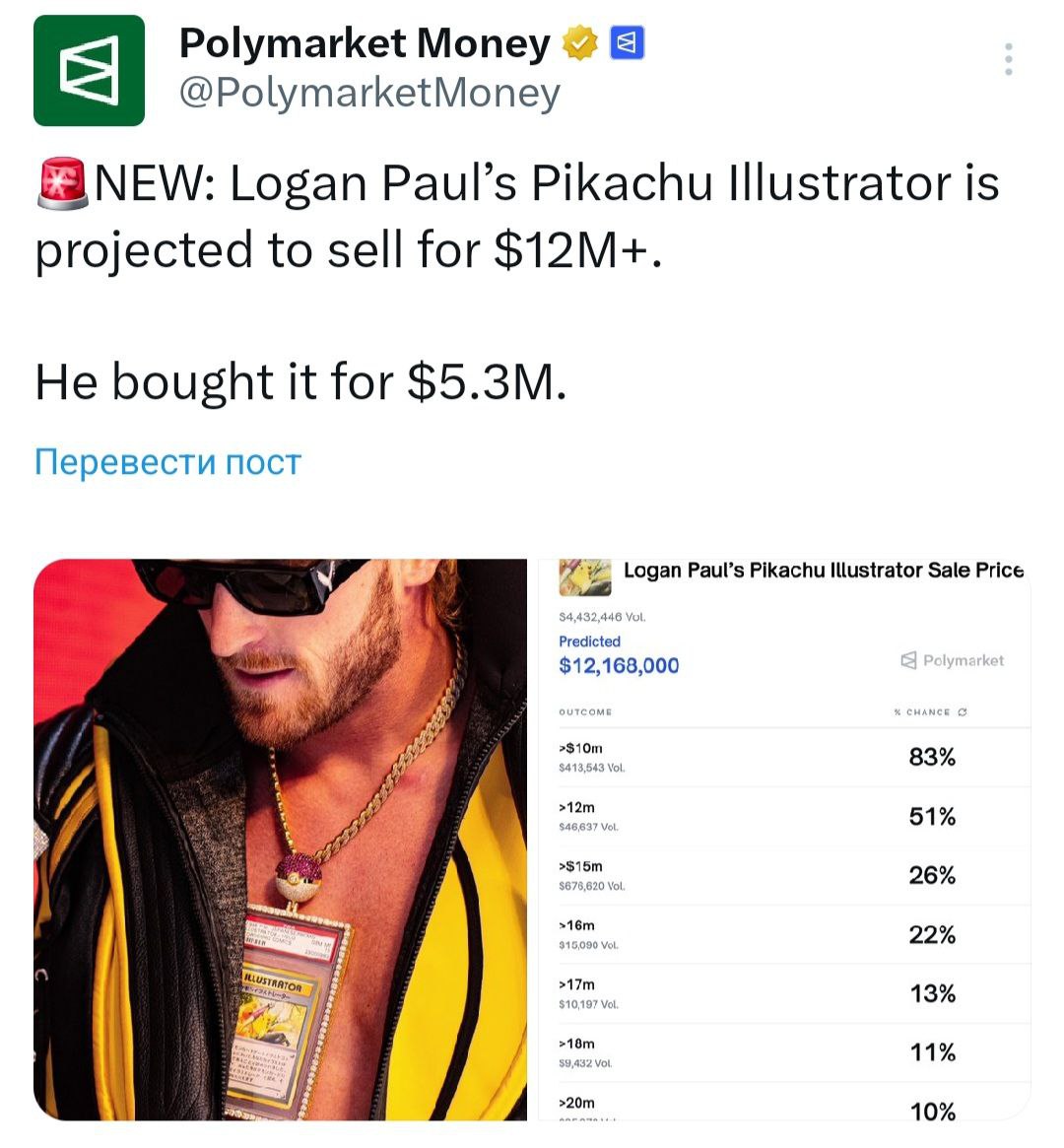The height and width of the screenshot is (1148, 1064).
Task: Click the Polymarket Money display name
Action: point(365,43)
